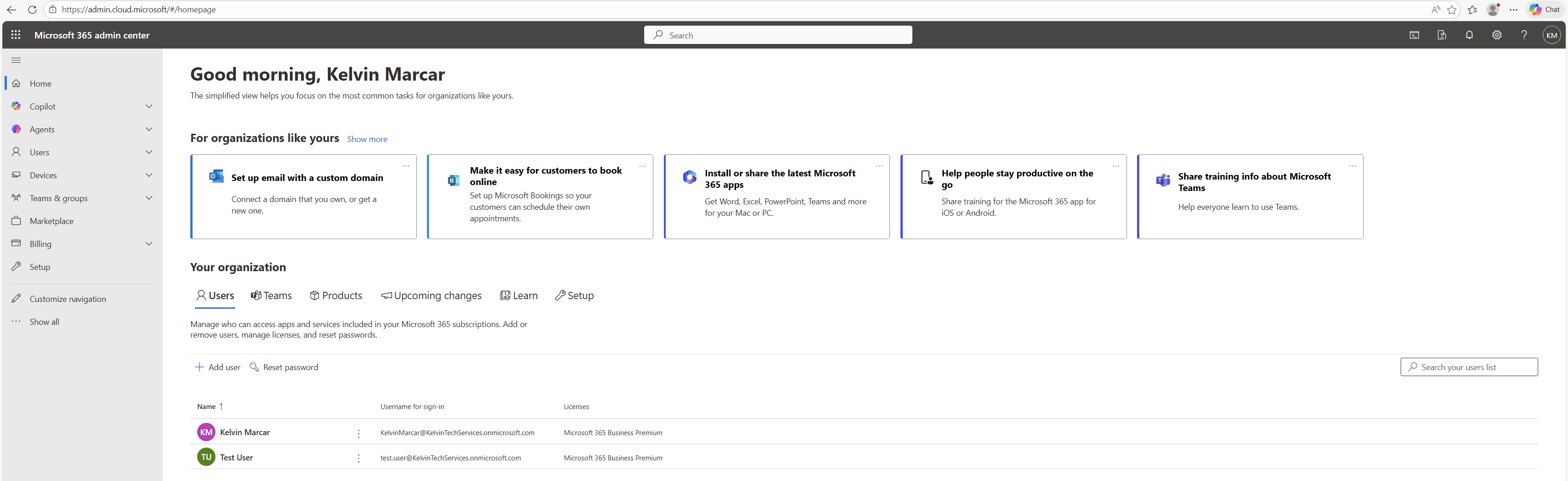Viewport: 1568px width, 481px height.
Task: Switch to the Upcoming changes tab
Action: pyautogui.click(x=431, y=295)
